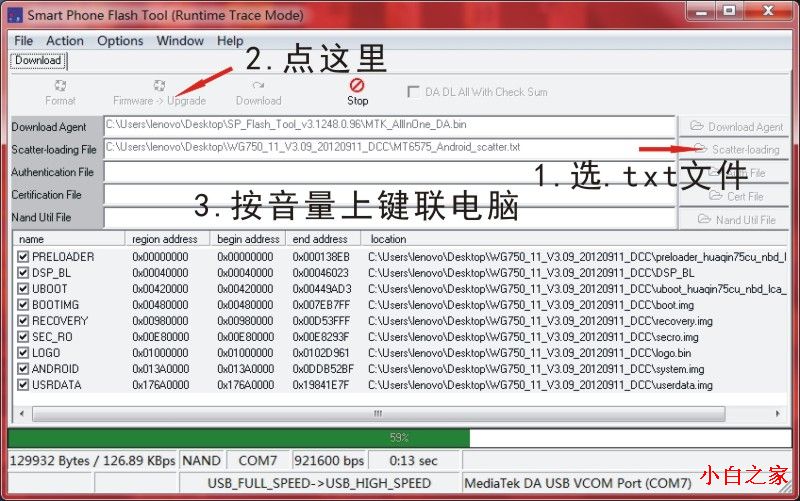Uncheck the BOOTIMG partition checkbox

[x=23, y=305]
